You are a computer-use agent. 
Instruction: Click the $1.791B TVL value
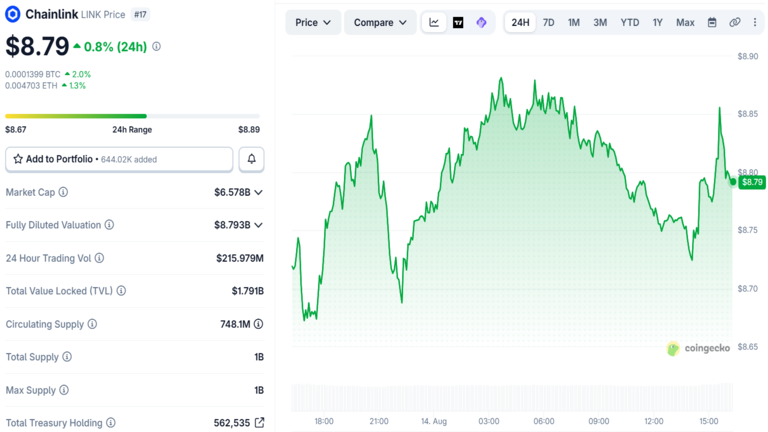248,291
